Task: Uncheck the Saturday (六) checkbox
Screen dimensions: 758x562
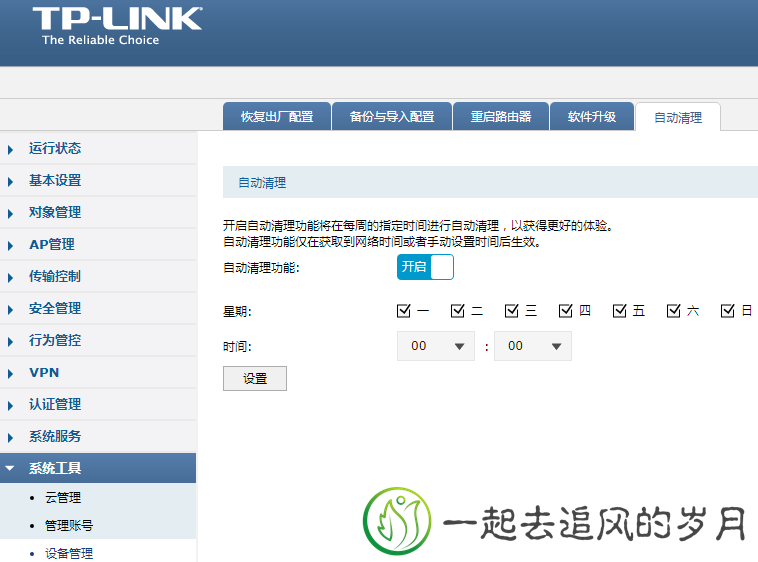Action: 674,311
